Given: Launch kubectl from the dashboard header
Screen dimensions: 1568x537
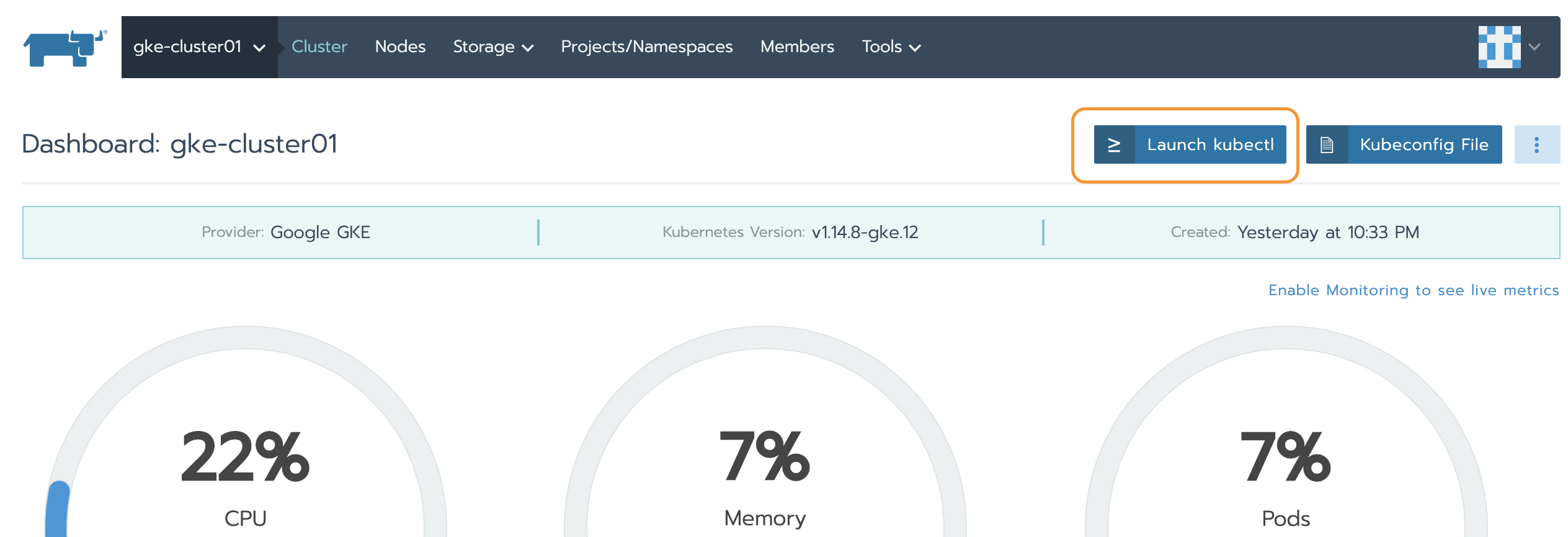Looking at the screenshot, I should [x=1190, y=144].
